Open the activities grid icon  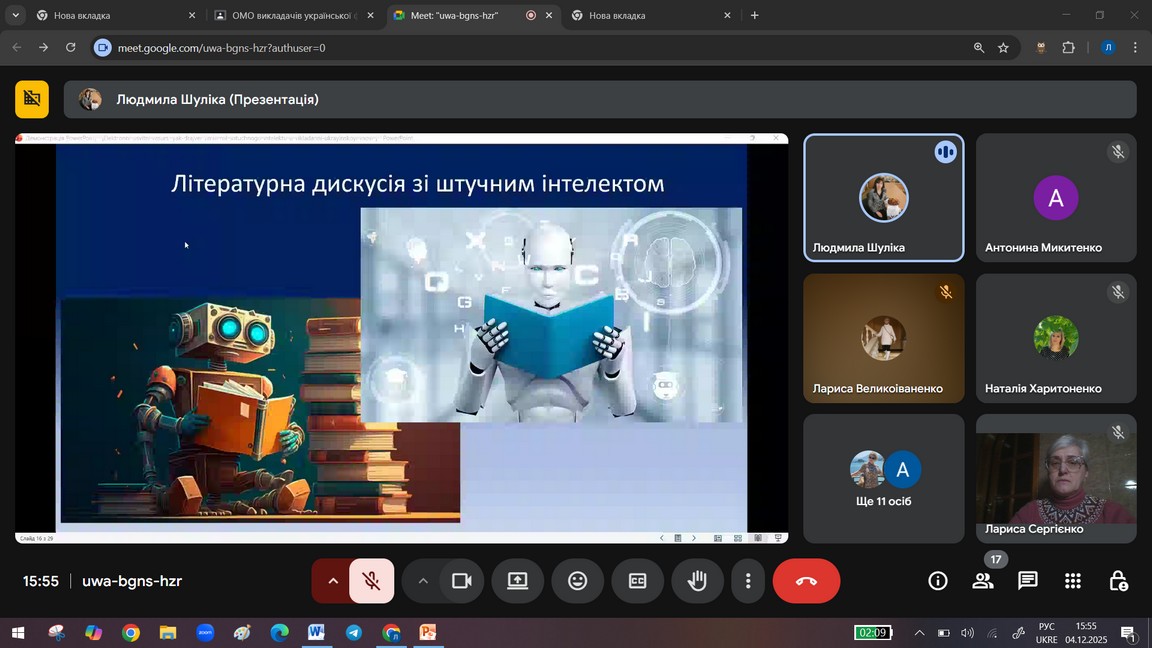click(1073, 581)
